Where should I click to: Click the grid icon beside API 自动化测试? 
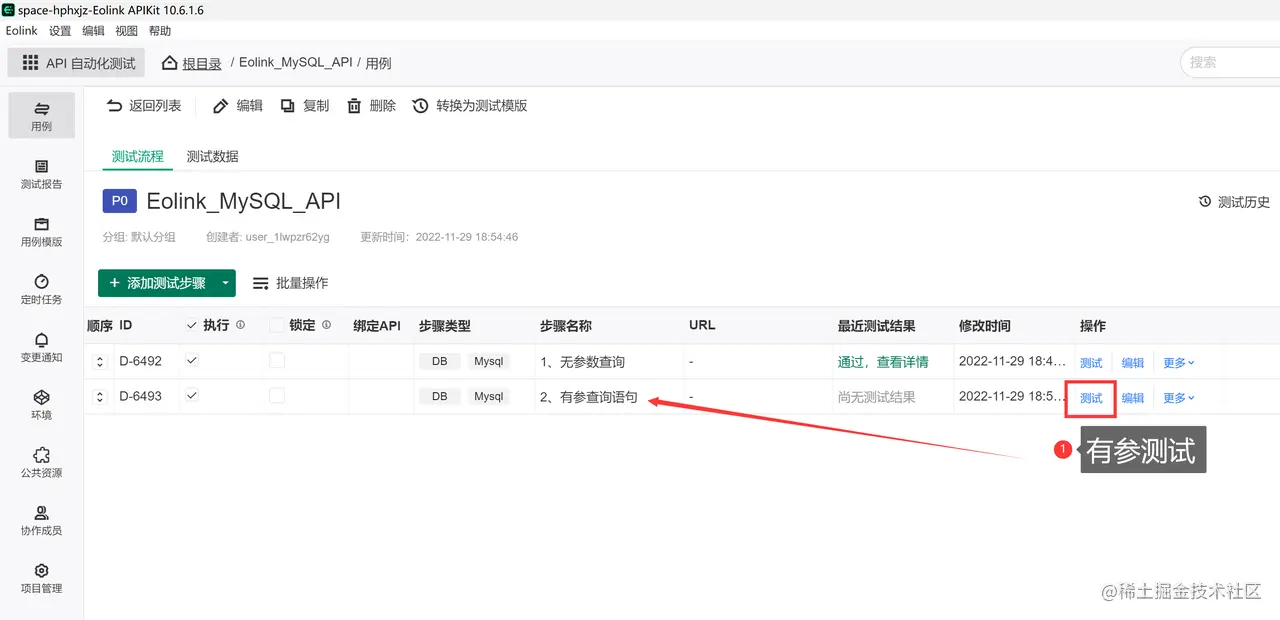click(x=30, y=63)
